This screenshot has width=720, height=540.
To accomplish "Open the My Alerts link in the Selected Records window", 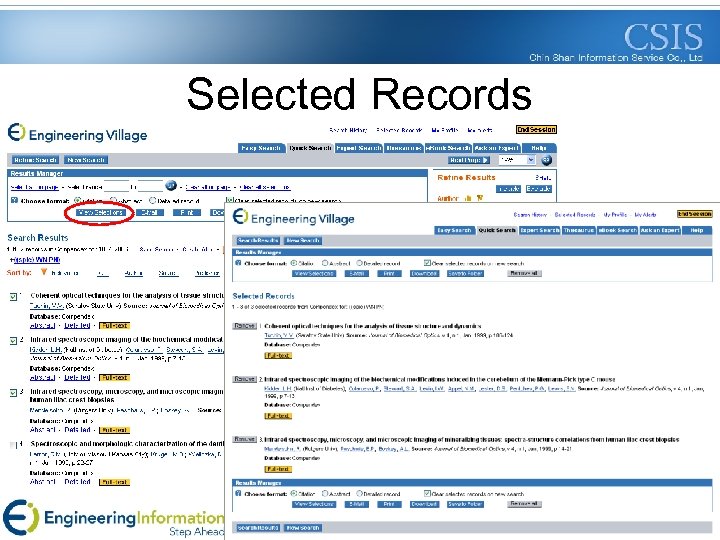I will 645,214.
